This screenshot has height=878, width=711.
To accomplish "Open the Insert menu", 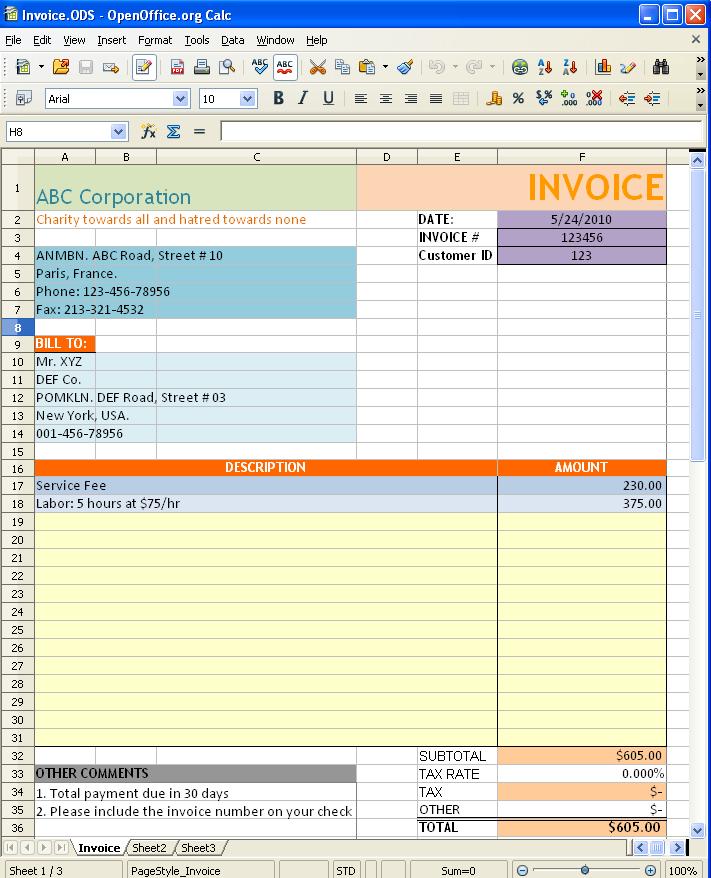I will click(111, 40).
